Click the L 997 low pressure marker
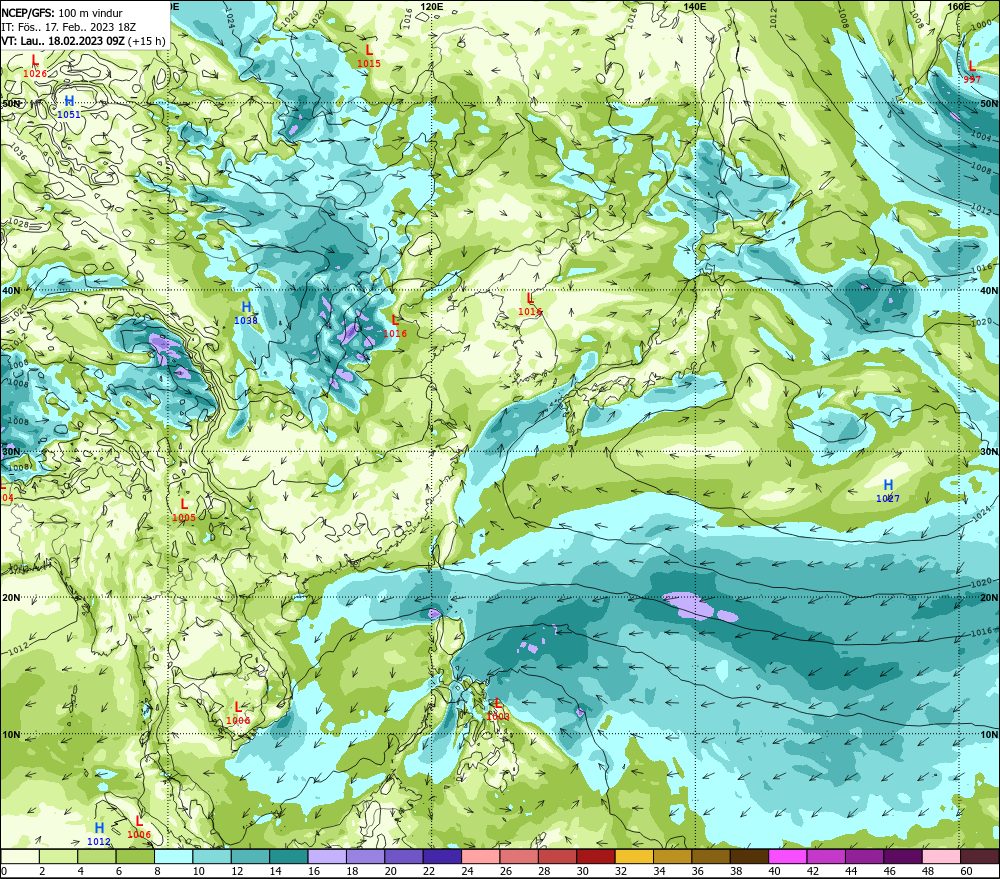Image resolution: width=1000 pixels, height=879 pixels. click(972, 72)
